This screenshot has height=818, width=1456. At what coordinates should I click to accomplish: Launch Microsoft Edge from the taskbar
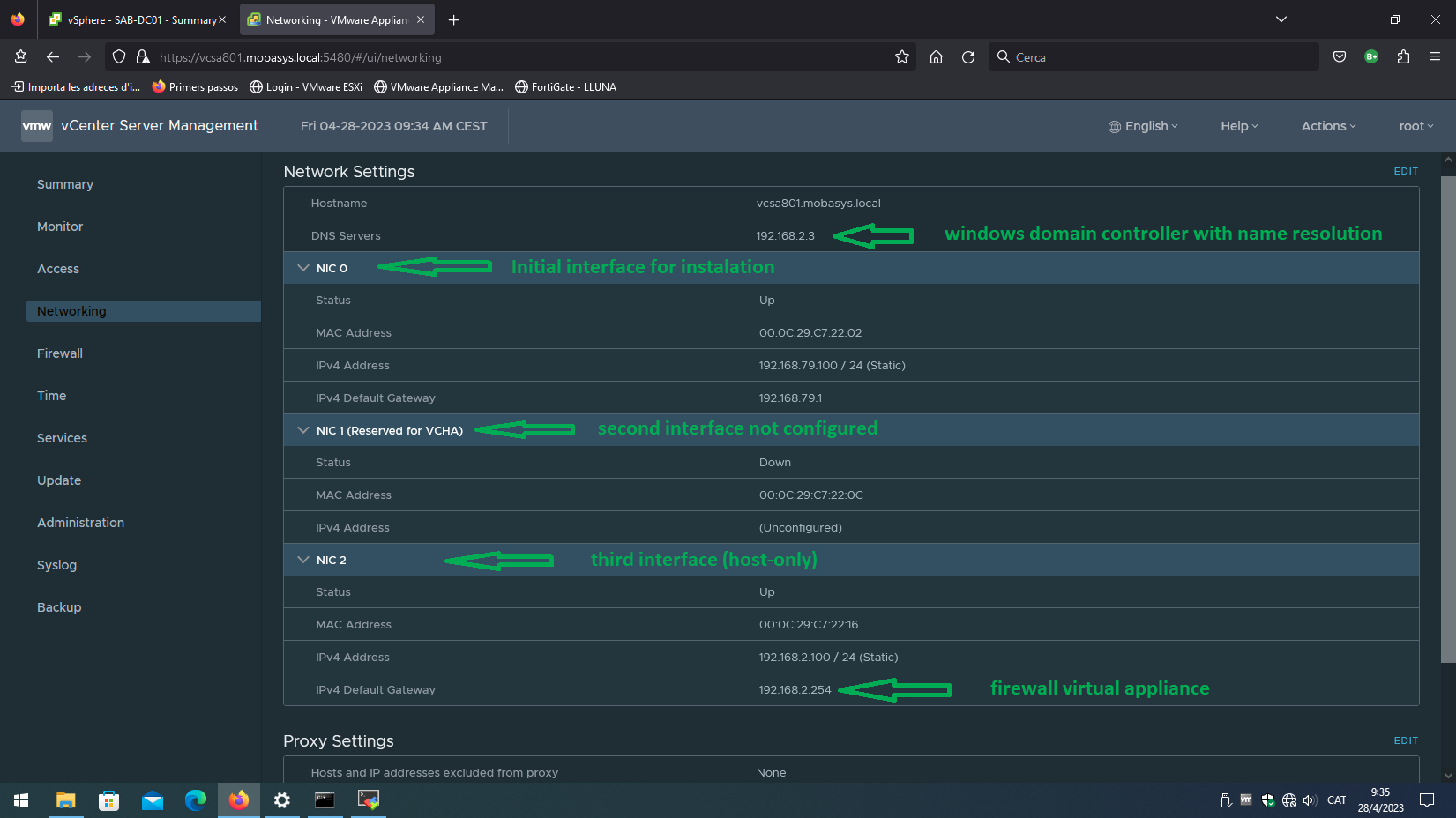click(195, 800)
